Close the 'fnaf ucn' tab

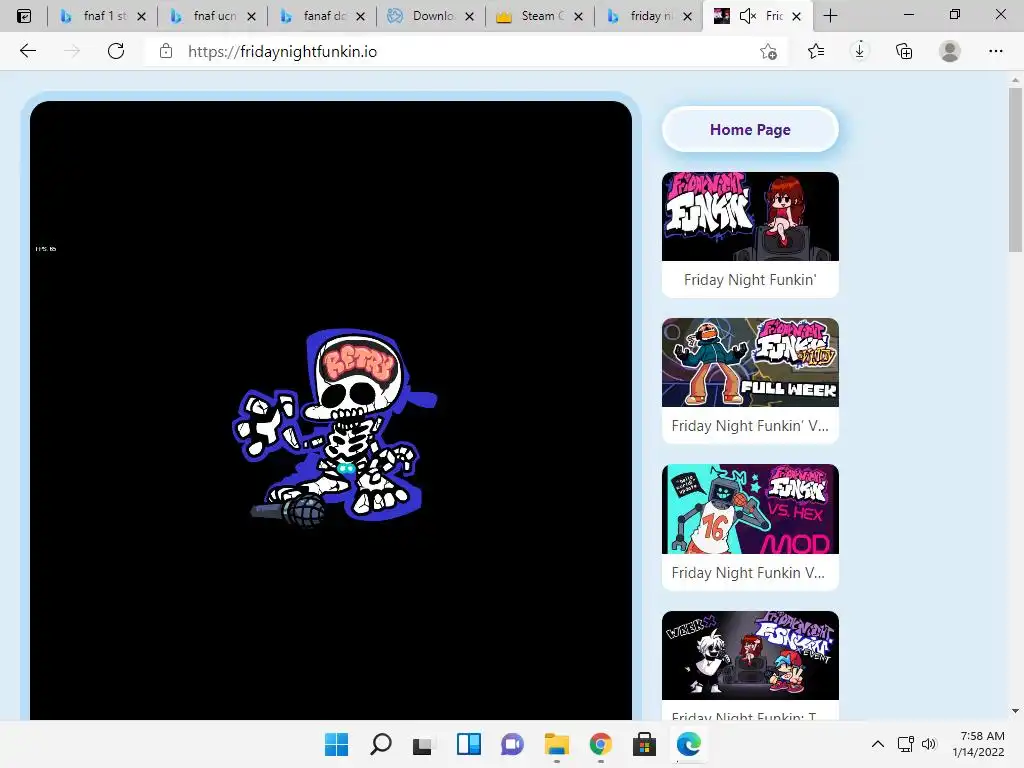pos(251,16)
